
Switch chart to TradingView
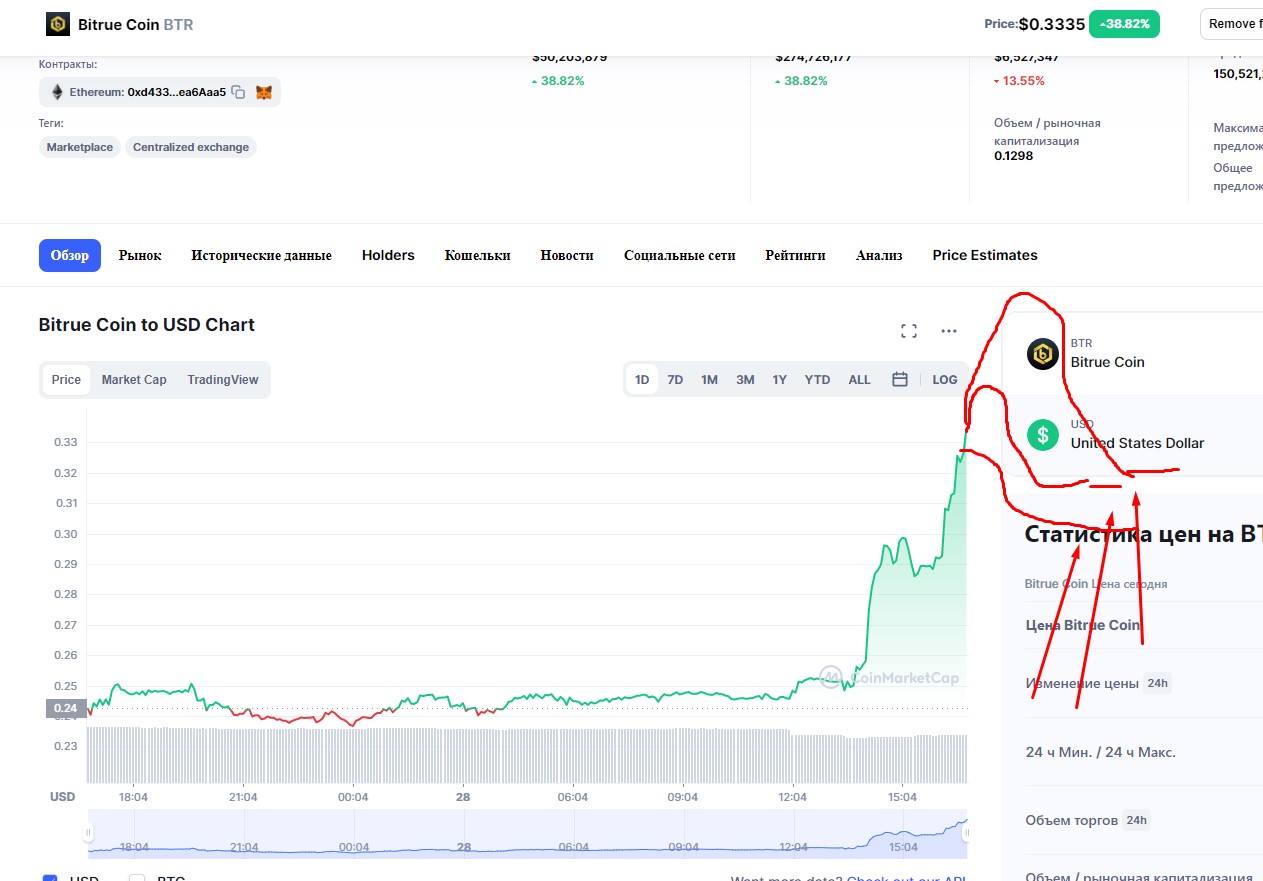coord(223,380)
